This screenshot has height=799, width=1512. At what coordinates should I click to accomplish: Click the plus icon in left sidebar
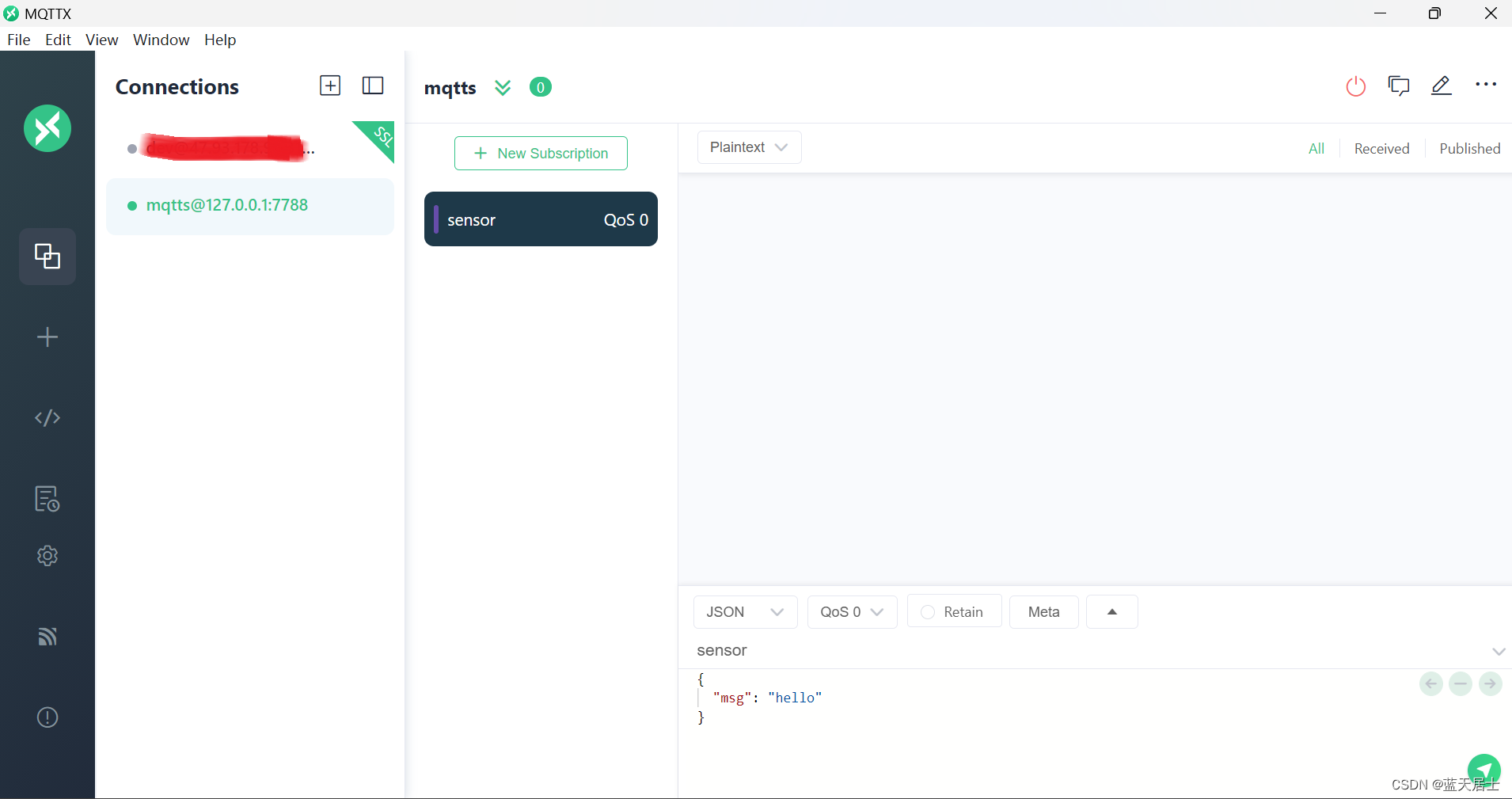tap(47, 337)
